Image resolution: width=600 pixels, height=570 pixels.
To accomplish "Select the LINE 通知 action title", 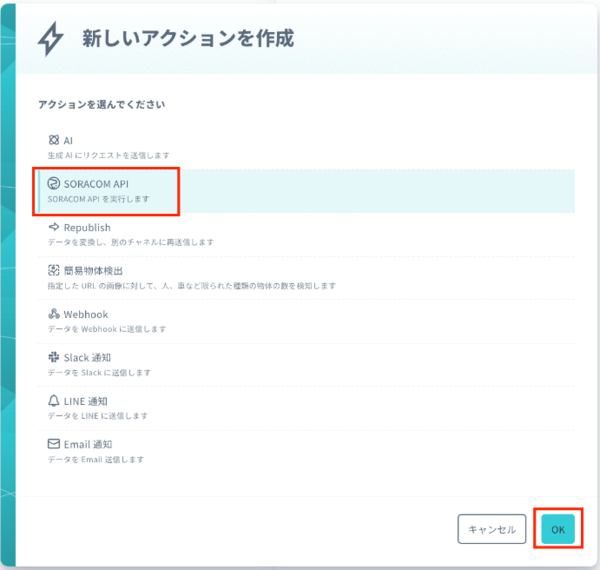I will pos(86,401).
